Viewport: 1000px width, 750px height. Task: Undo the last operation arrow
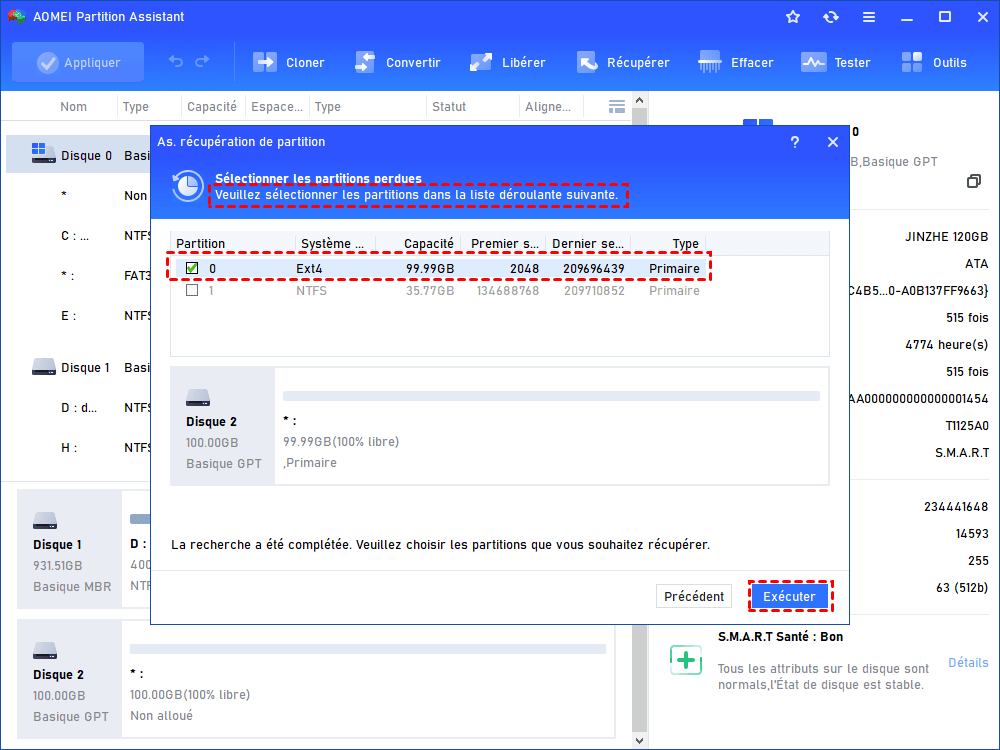(175, 62)
